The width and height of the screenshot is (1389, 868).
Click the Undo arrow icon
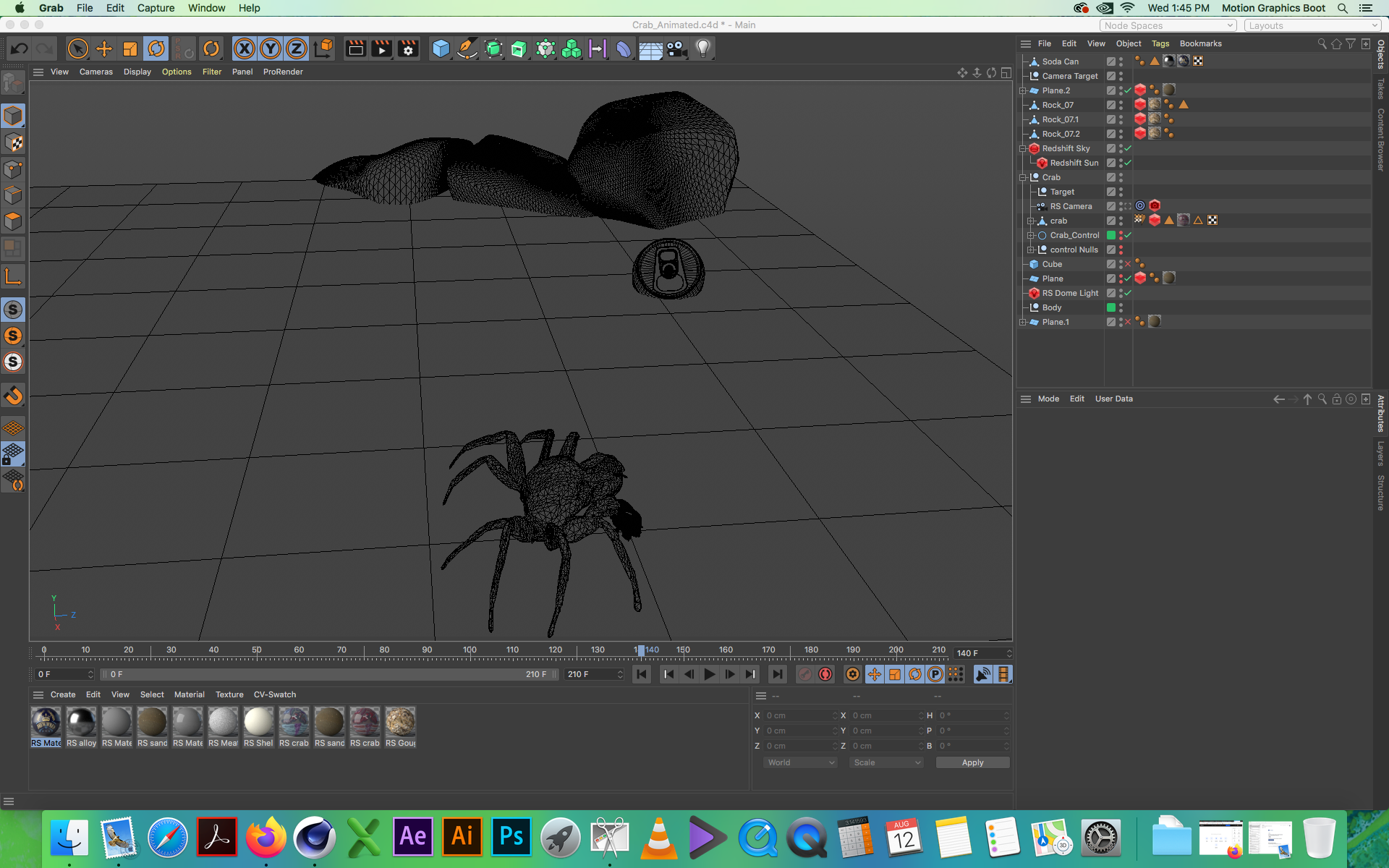pyautogui.click(x=20, y=49)
